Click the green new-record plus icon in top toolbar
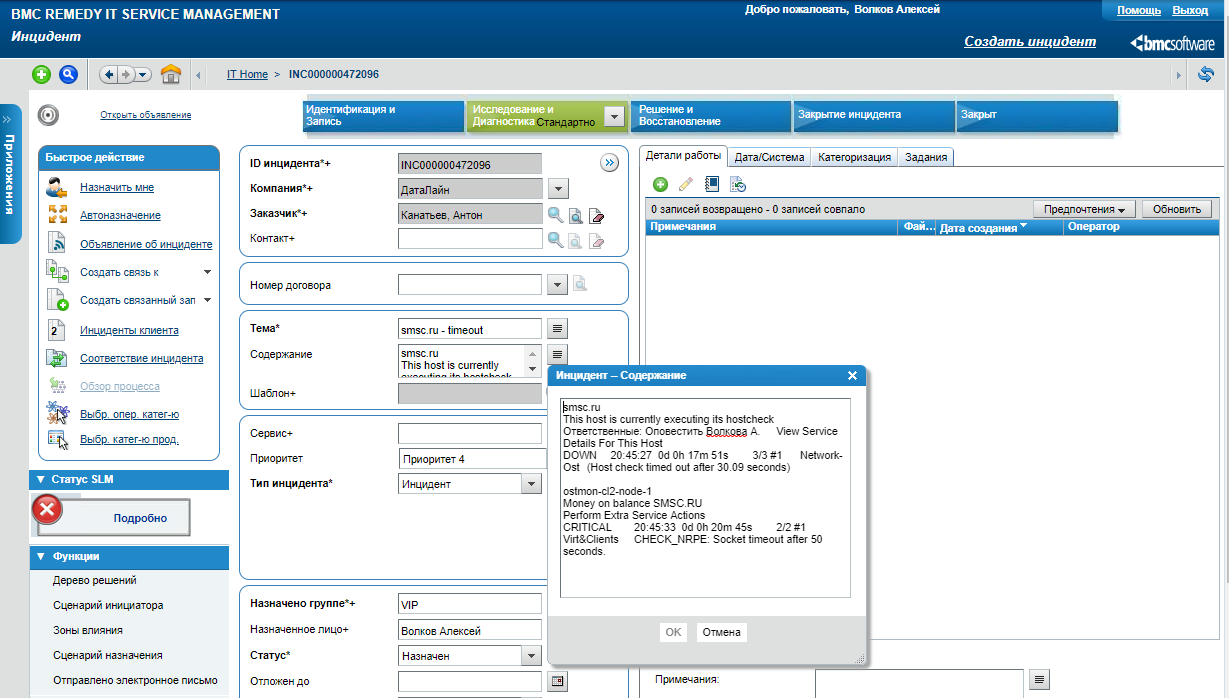Screen dimensions: 1229x698 tap(41, 74)
